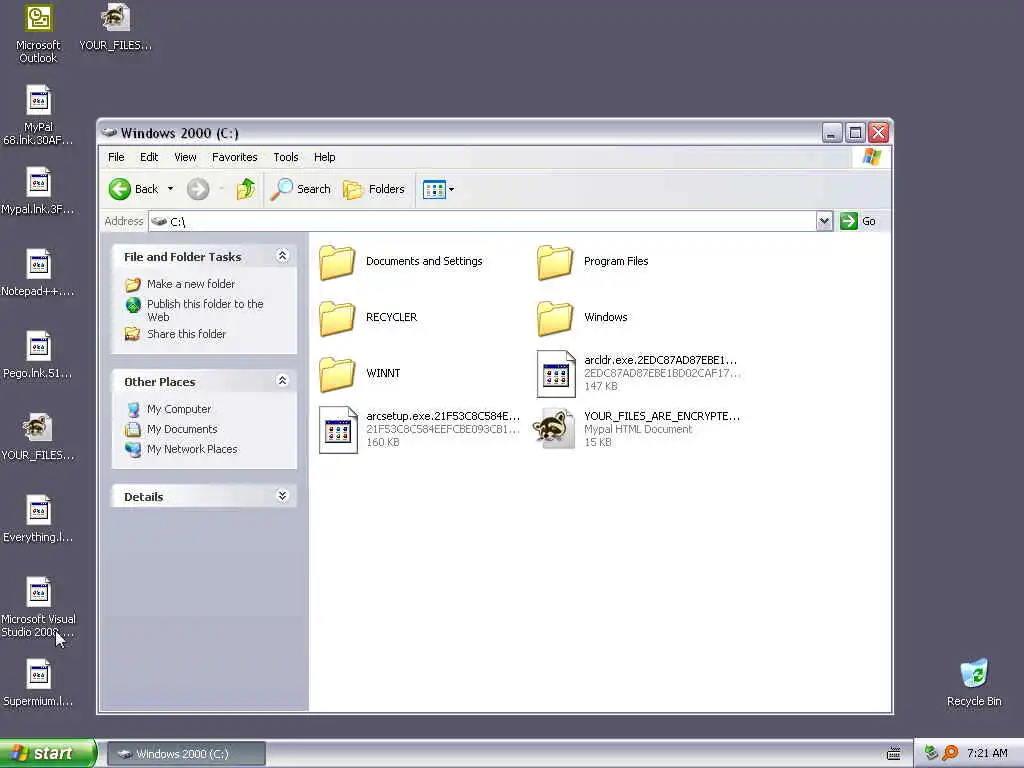Click into the C:\ address field

click(x=482, y=221)
